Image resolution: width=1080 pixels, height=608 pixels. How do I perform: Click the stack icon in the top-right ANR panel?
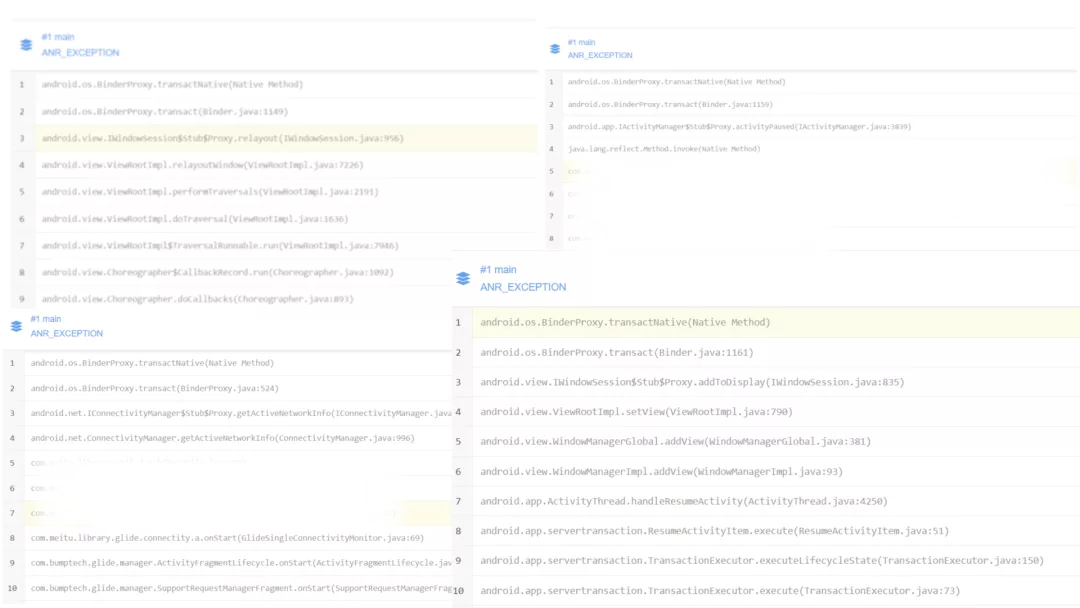(x=554, y=49)
